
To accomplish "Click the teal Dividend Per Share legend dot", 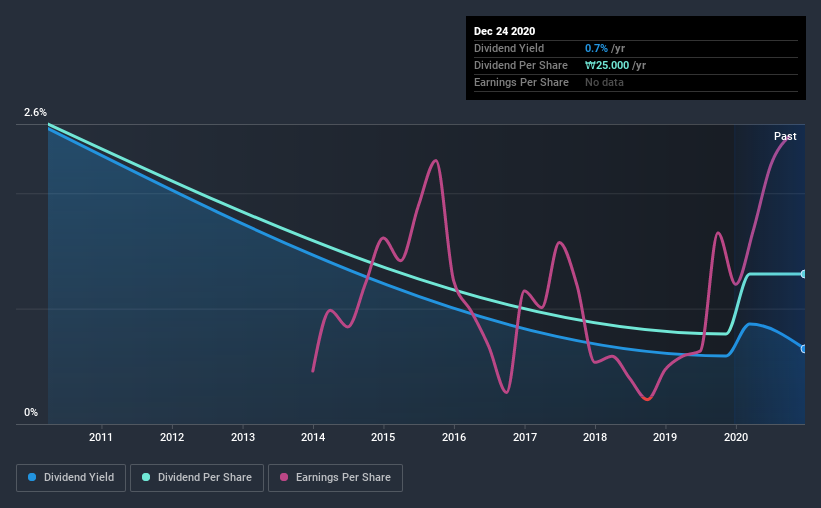I will [146, 477].
